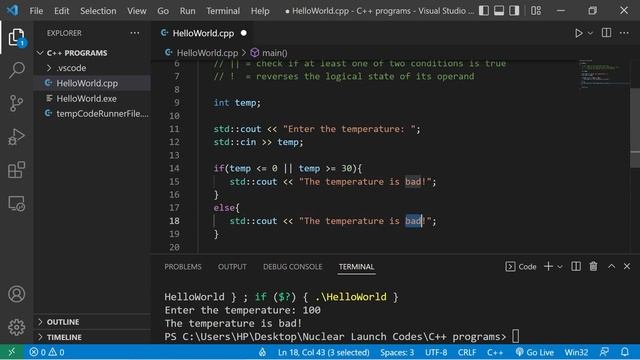Screen dimensions: 640x360
Task: Open the Help menu
Action: coord(260,11)
